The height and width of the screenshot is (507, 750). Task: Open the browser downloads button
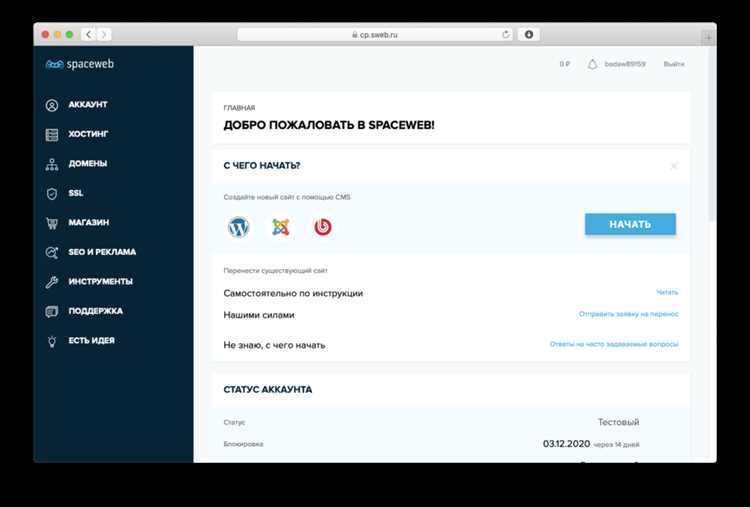click(x=529, y=34)
